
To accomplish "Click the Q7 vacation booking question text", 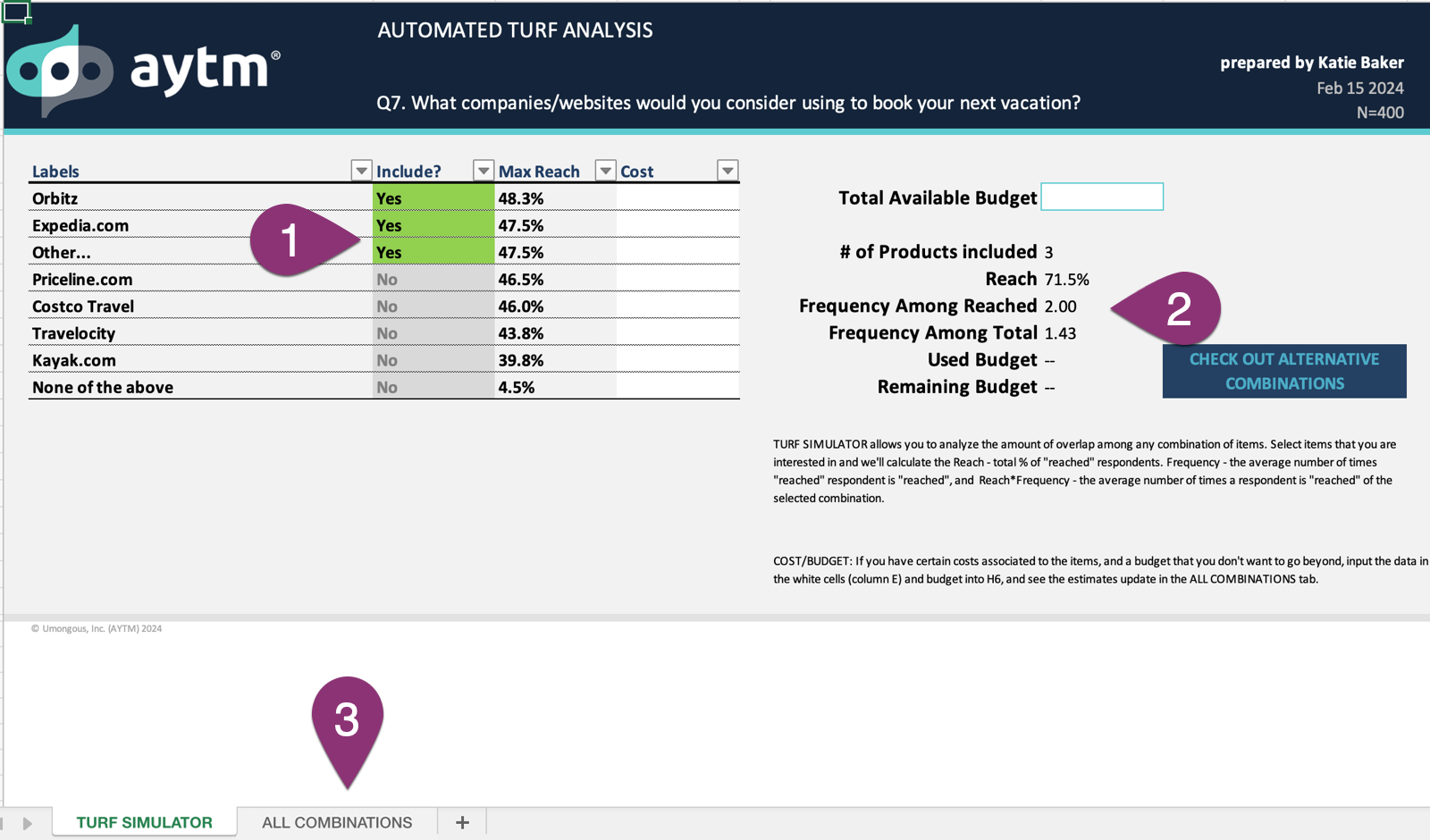I will point(728,103).
